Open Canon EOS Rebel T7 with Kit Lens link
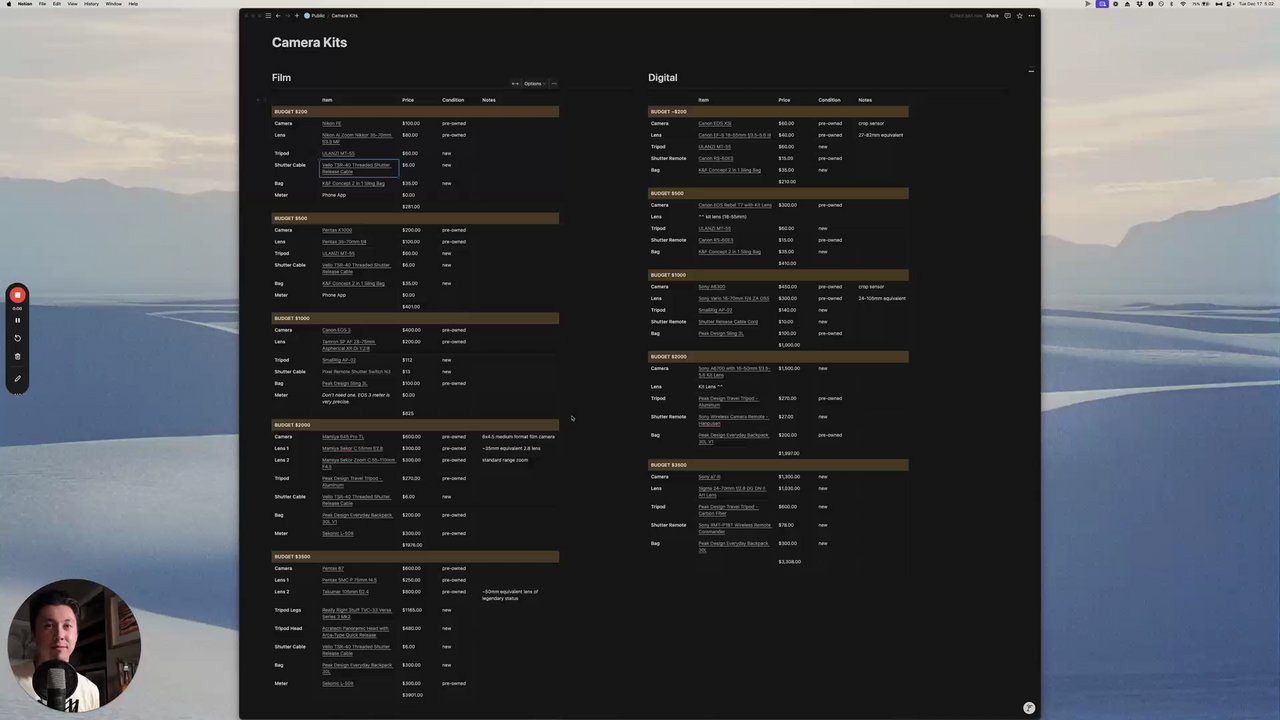1280x720 pixels. point(735,206)
